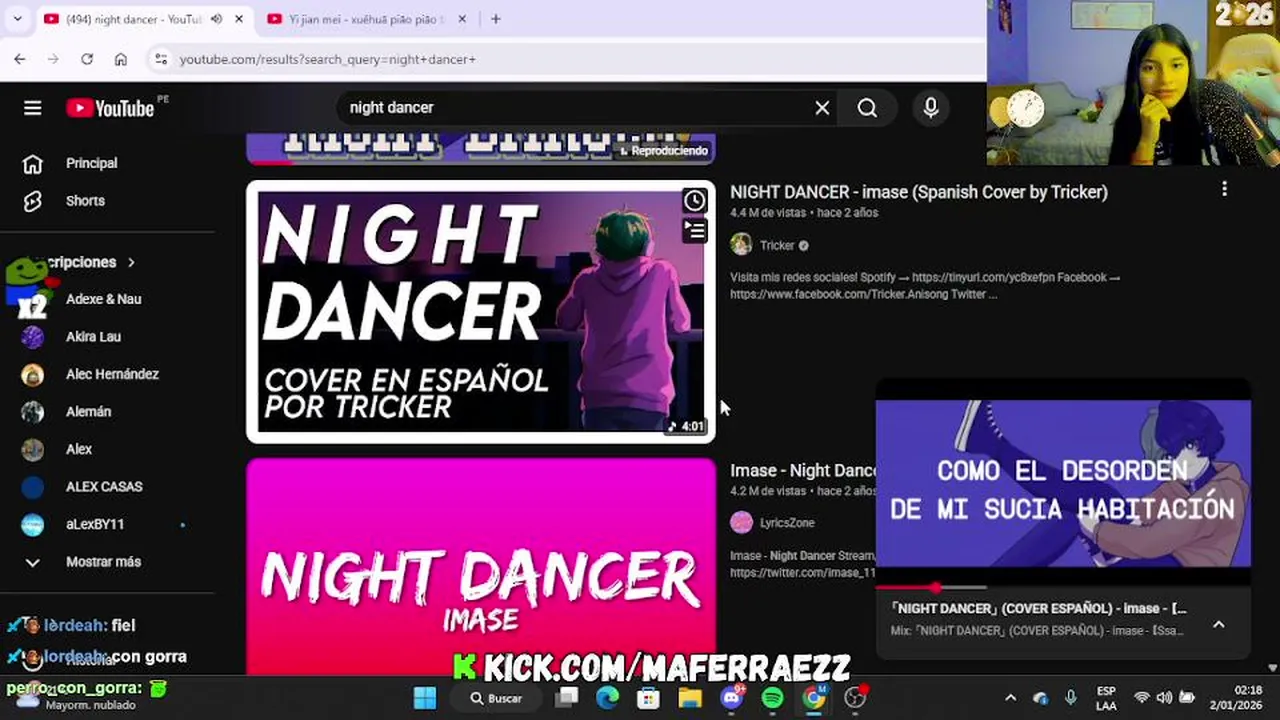Add Tricker cover video to queue
The height and width of the screenshot is (720, 1280).
694,231
